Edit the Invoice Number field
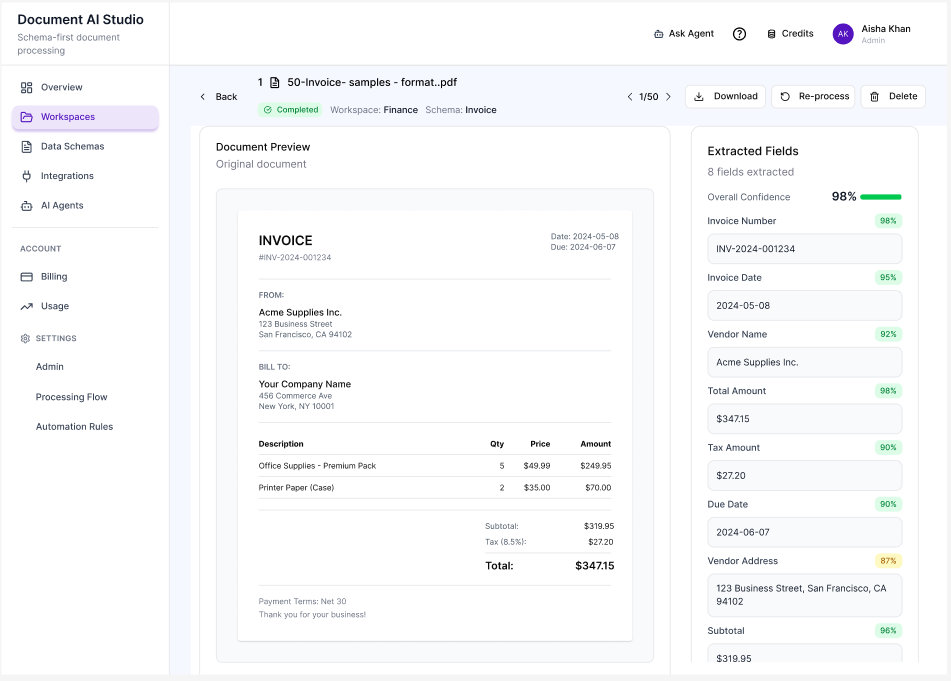 (x=805, y=249)
